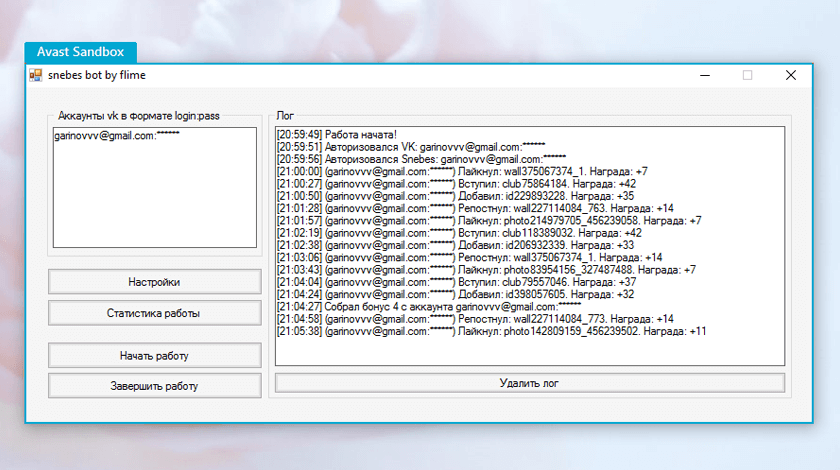Click the Avast Sandbox label tab
The image size is (840, 470).
click(x=80, y=52)
